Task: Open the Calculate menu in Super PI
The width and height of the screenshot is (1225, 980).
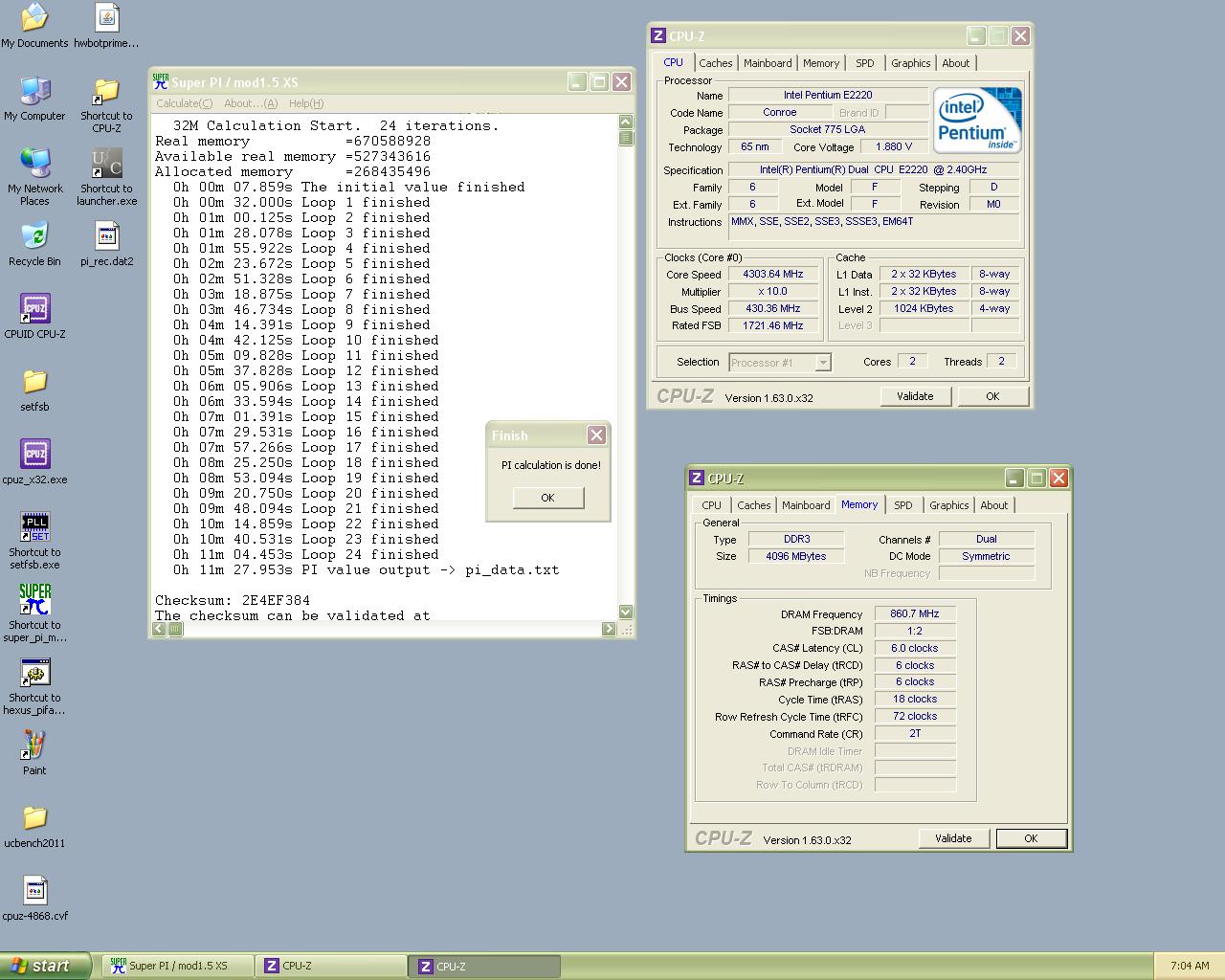Action: (184, 103)
